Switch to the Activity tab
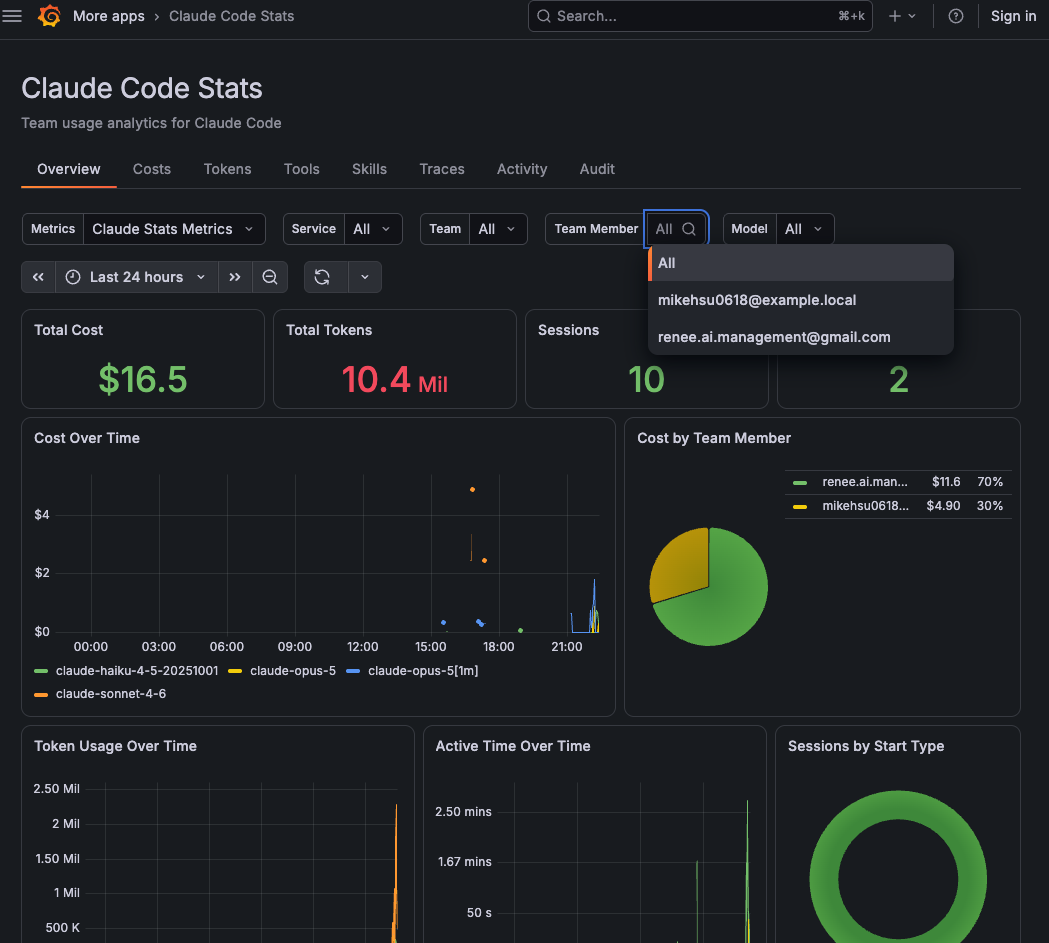Viewport: 1049px width, 943px height. click(x=522, y=169)
